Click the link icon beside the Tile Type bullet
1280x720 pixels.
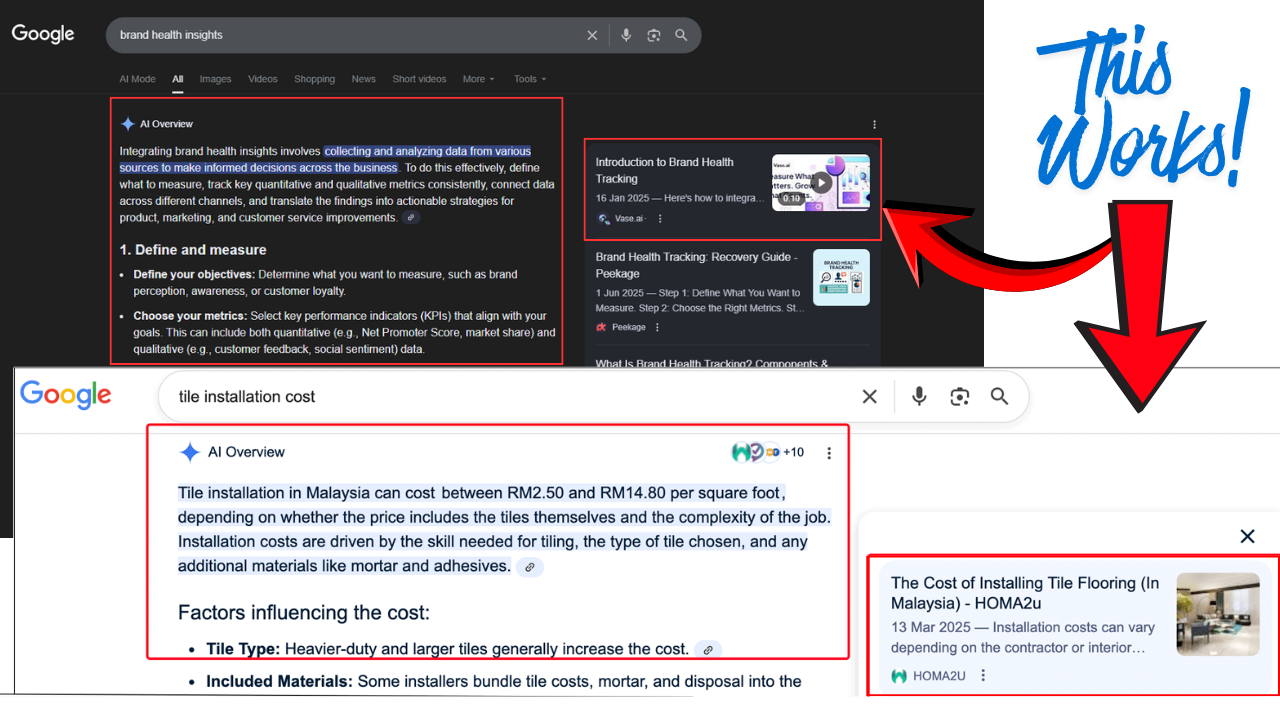(707, 649)
